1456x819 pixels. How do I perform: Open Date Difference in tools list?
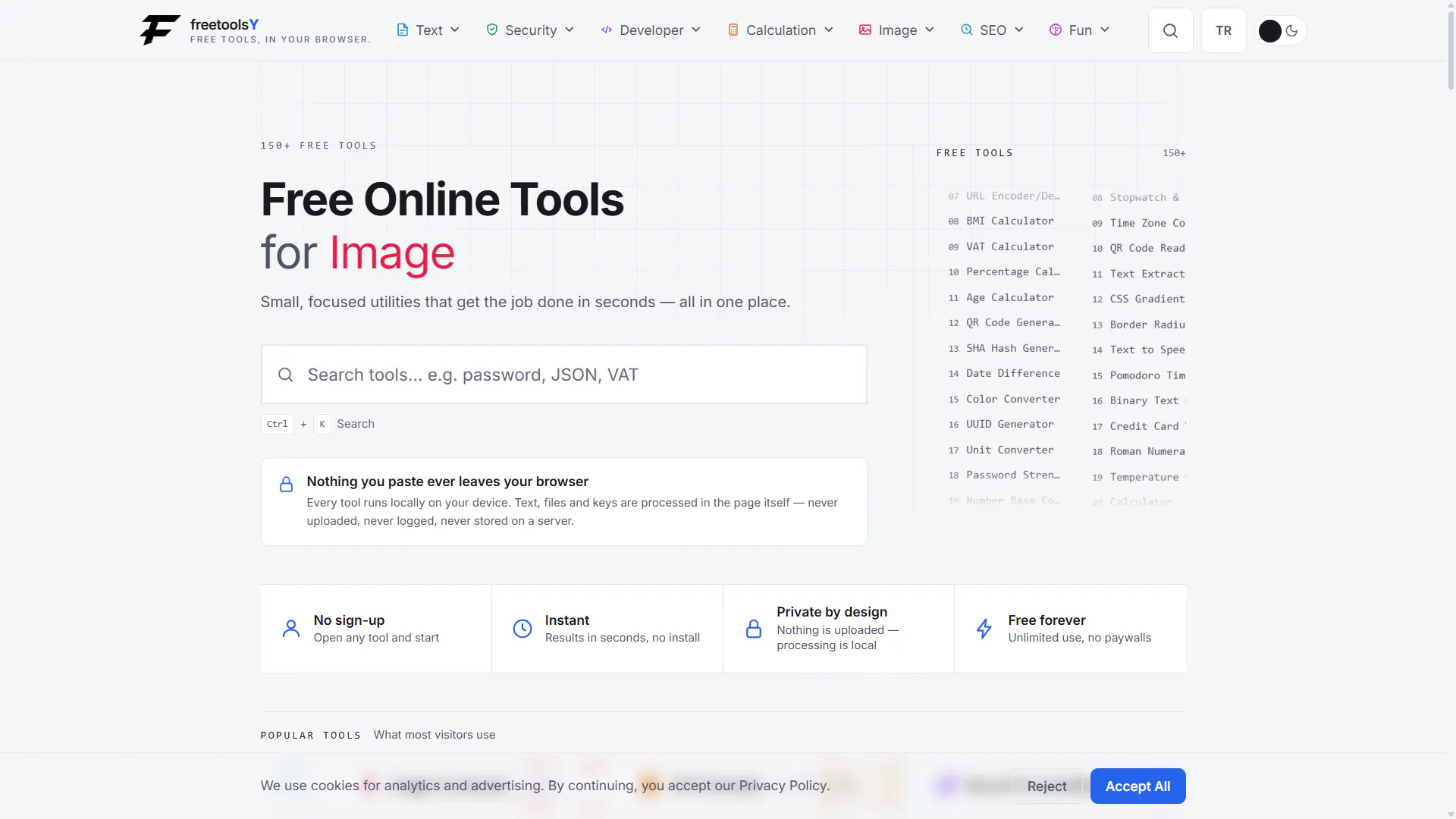[x=1012, y=373]
